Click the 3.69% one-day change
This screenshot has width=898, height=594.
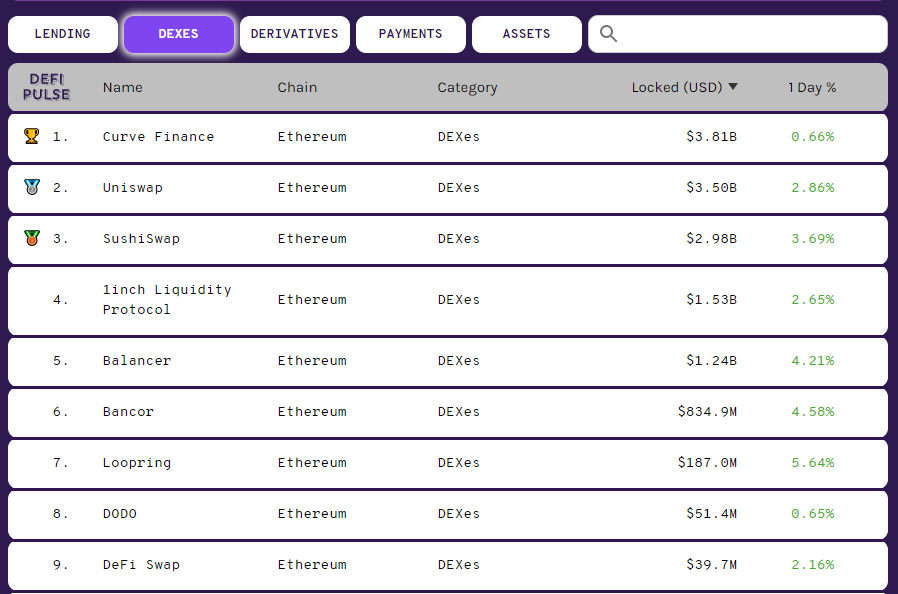[x=813, y=239]
